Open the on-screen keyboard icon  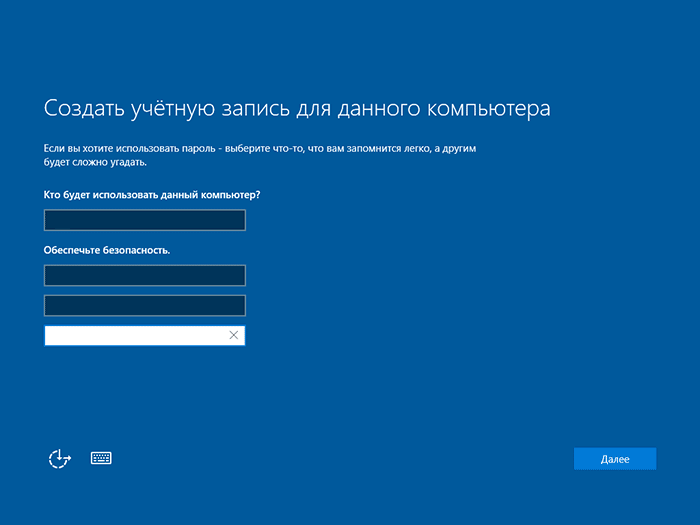(101, 458)
